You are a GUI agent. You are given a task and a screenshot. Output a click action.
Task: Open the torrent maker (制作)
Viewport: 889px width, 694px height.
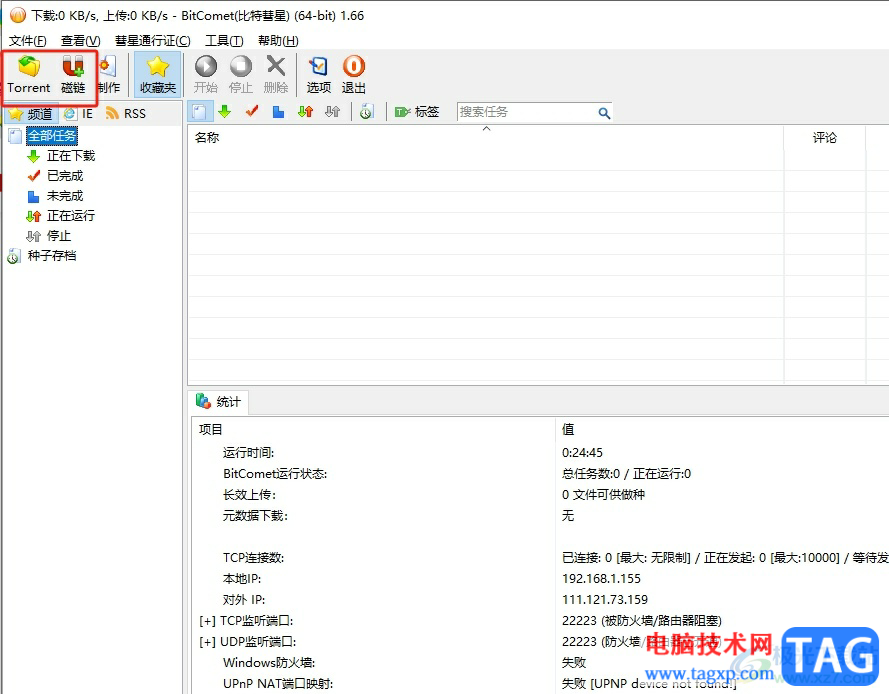[109, 75]
